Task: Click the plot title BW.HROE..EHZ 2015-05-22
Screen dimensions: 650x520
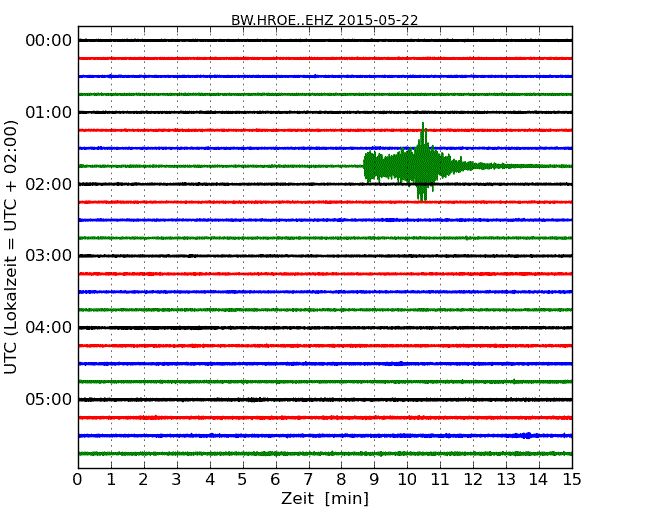Action: tap(325, 20)
